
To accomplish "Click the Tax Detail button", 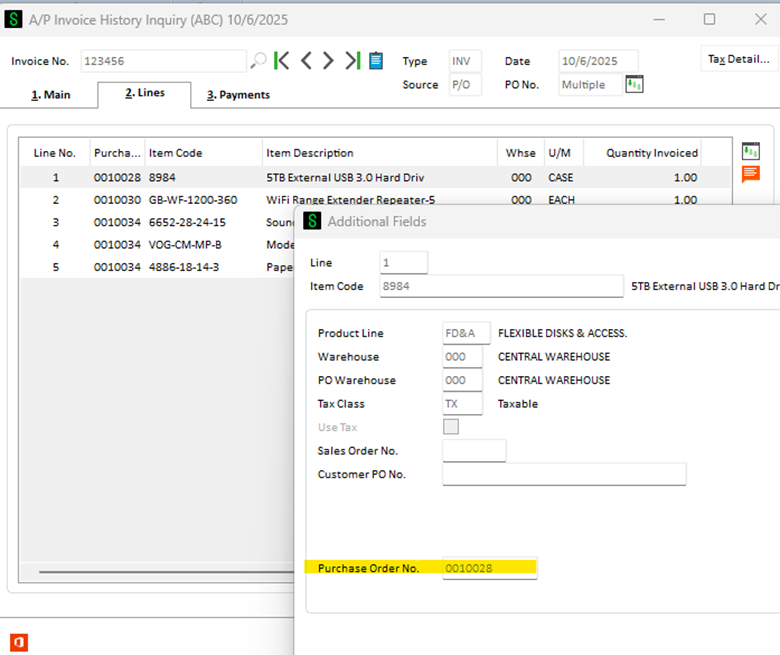I will (738, 59).
